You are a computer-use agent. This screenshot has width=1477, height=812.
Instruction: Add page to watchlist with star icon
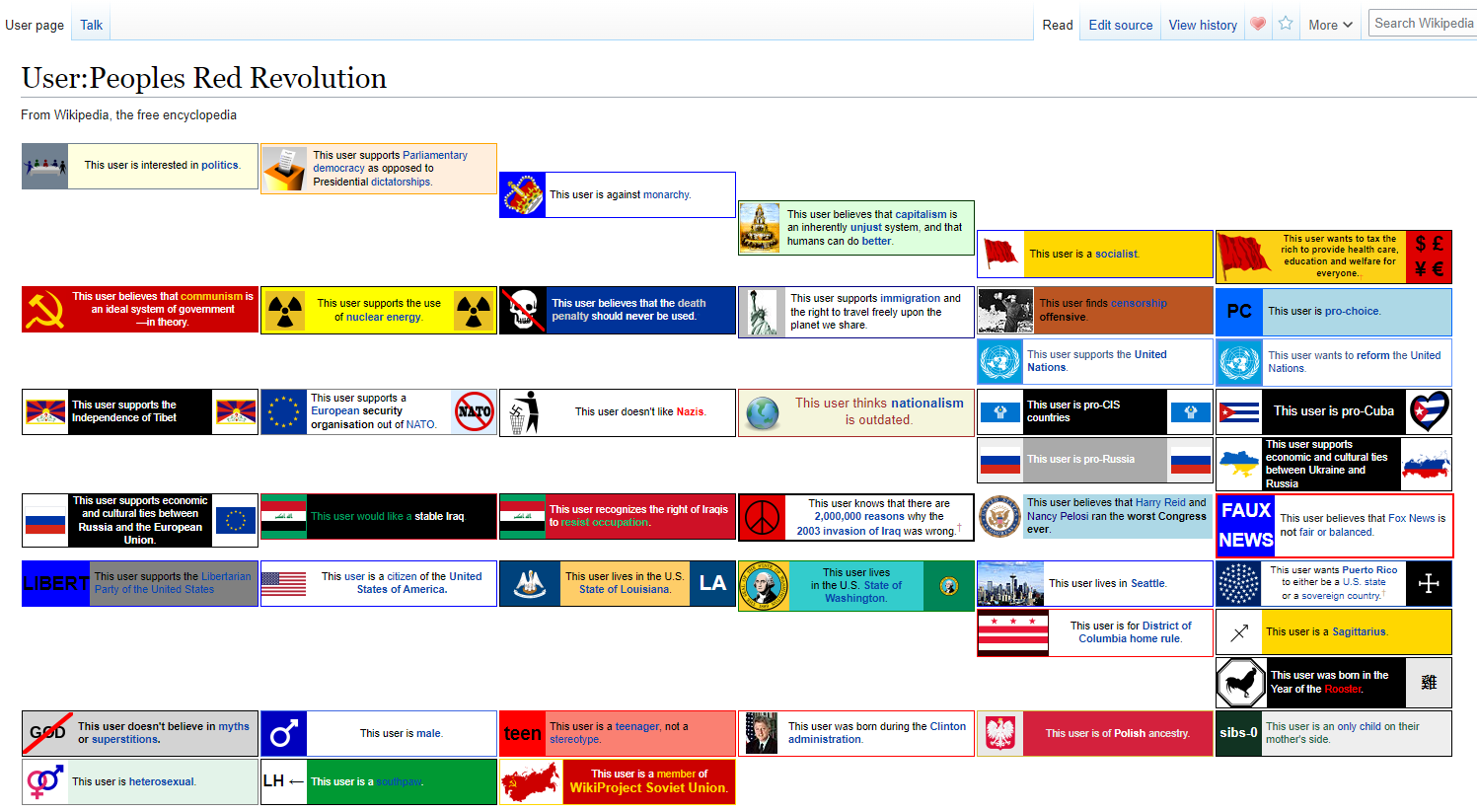point(1286,24)
